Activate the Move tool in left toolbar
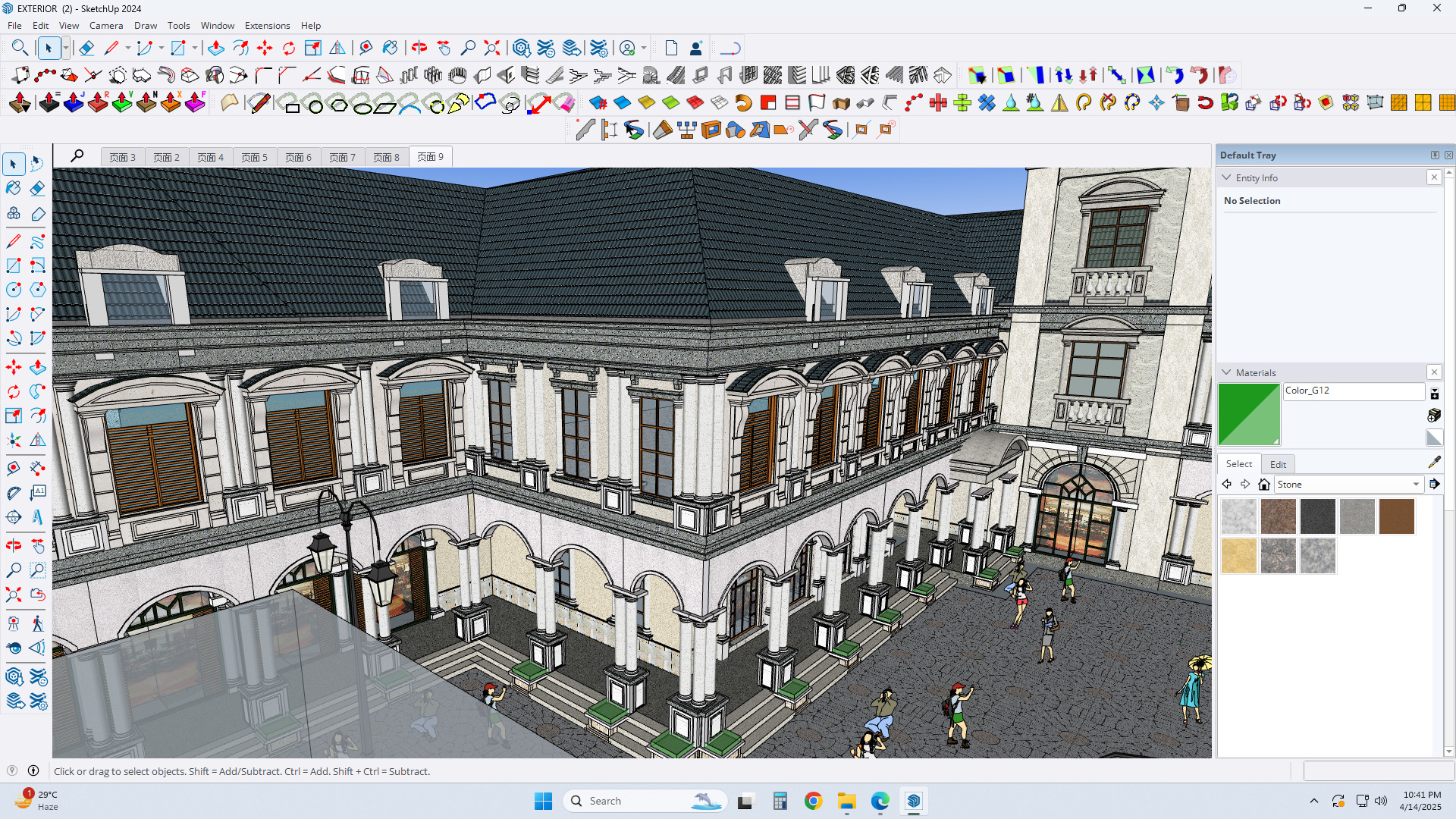Viewport: 1456px width, 819px height. coord(14,368)
